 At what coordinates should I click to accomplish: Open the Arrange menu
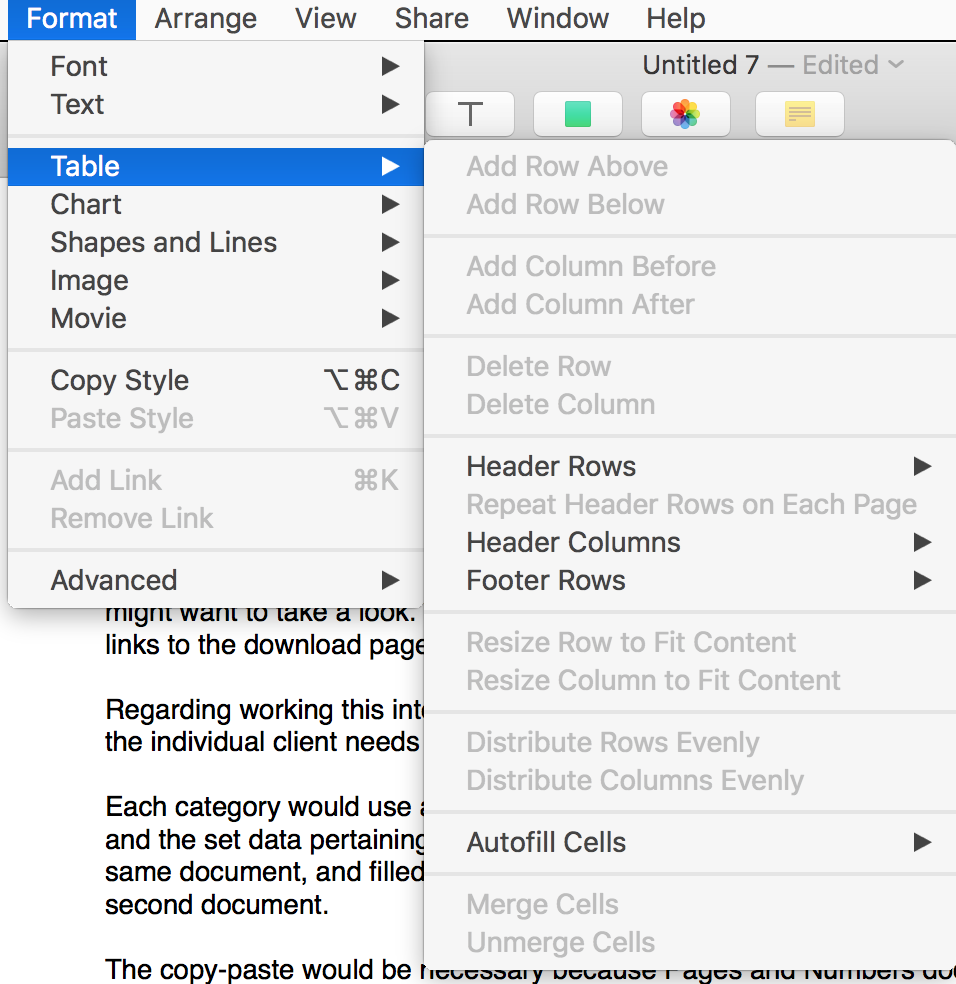(x=206, y=19)
